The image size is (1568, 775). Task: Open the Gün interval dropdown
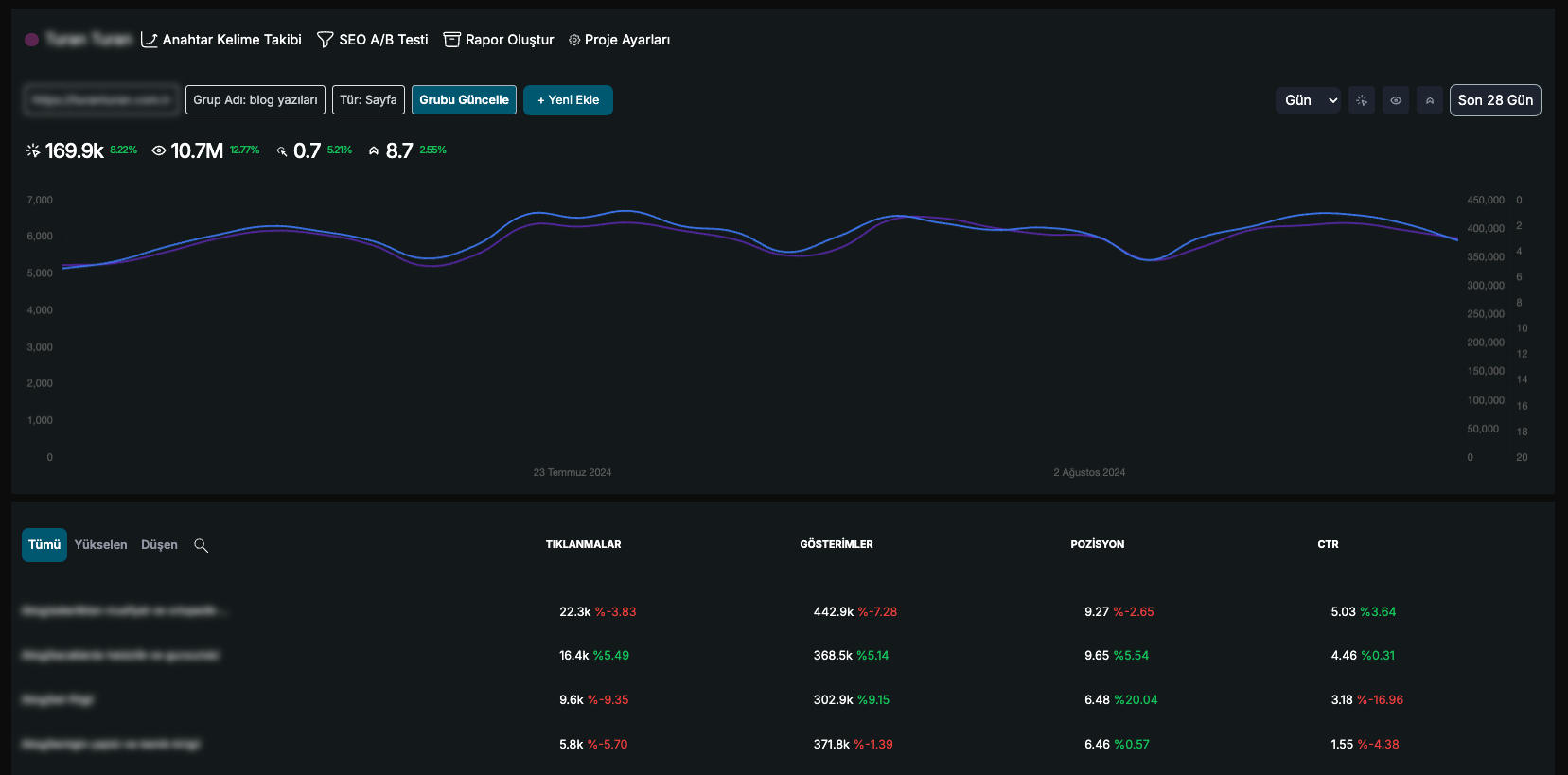coord(1308,100)
